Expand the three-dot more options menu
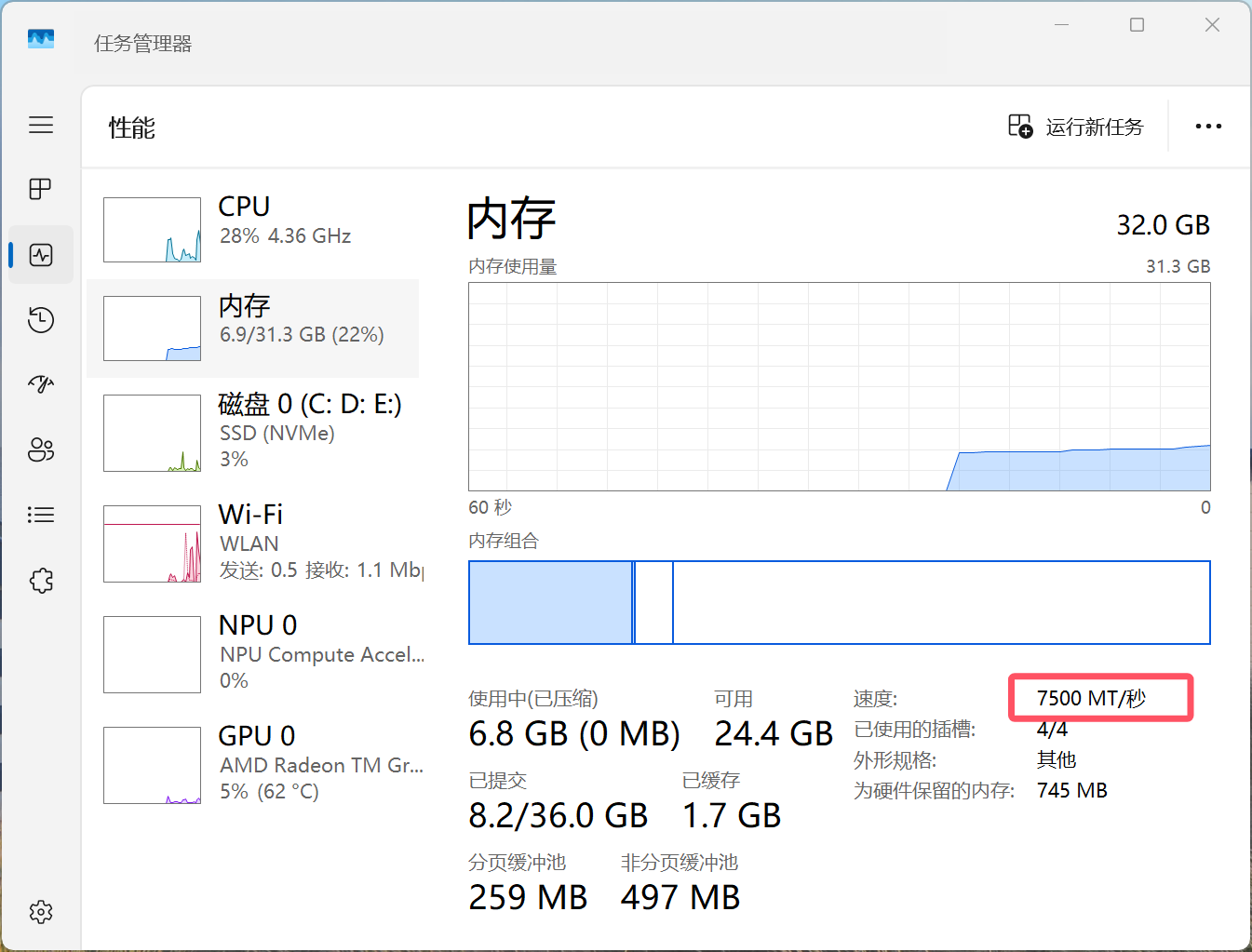The height and width of the screenshot is (952, 1252). (x=1207, y=127)
